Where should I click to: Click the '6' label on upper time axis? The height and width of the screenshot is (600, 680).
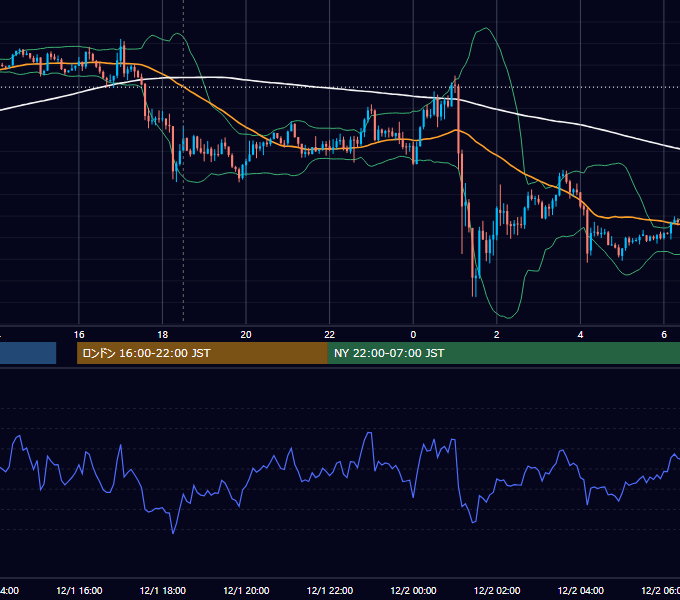[x=664, y=335]
